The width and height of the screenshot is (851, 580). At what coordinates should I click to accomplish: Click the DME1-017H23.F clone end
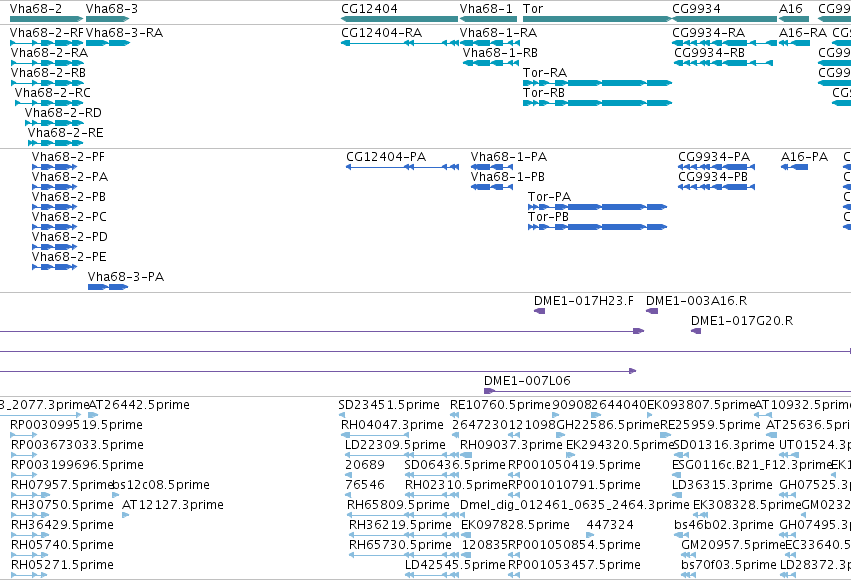click(x=539, y=311)
